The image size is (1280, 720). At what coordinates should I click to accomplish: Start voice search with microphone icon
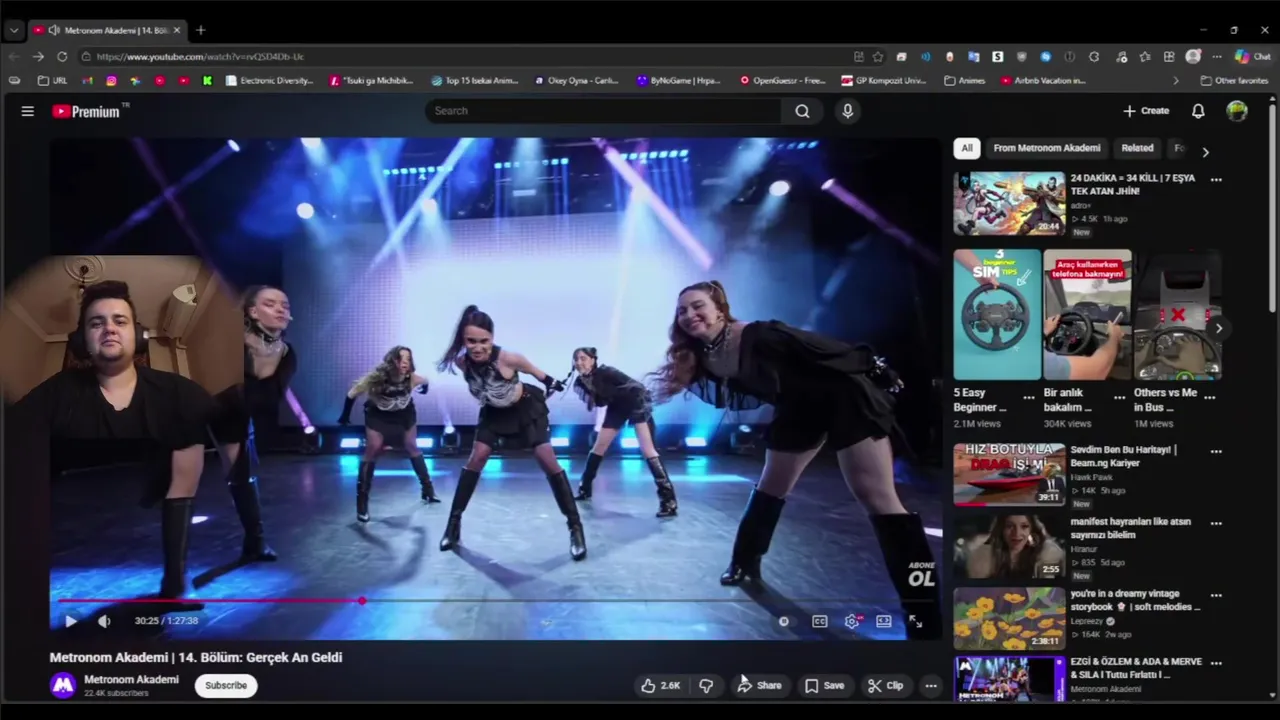coord(848,111)
